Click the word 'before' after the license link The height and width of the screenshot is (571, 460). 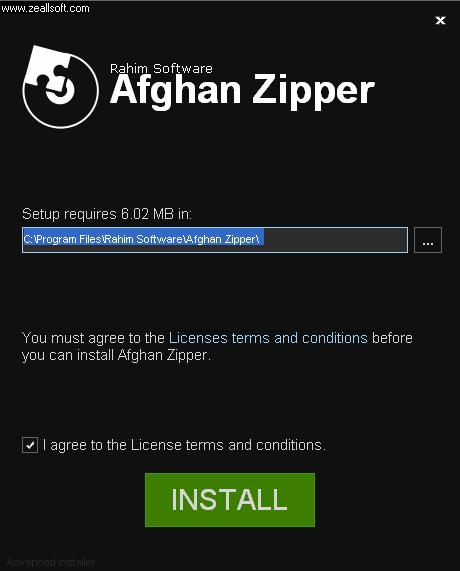392,338
